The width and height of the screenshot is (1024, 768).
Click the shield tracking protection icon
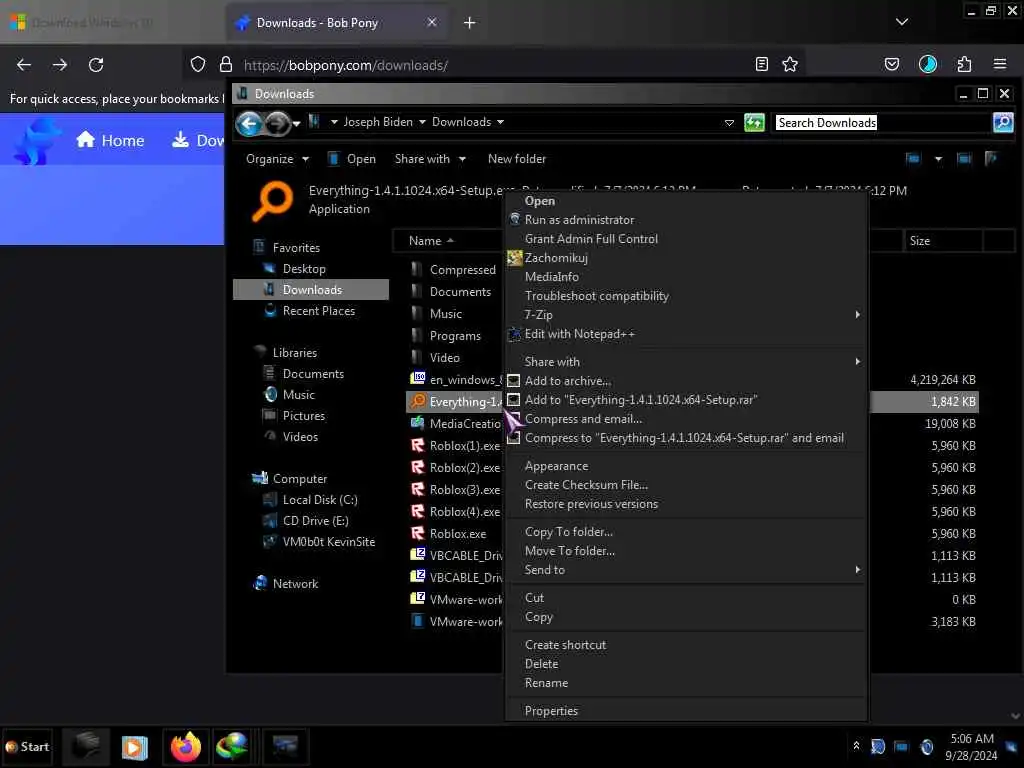198,65
